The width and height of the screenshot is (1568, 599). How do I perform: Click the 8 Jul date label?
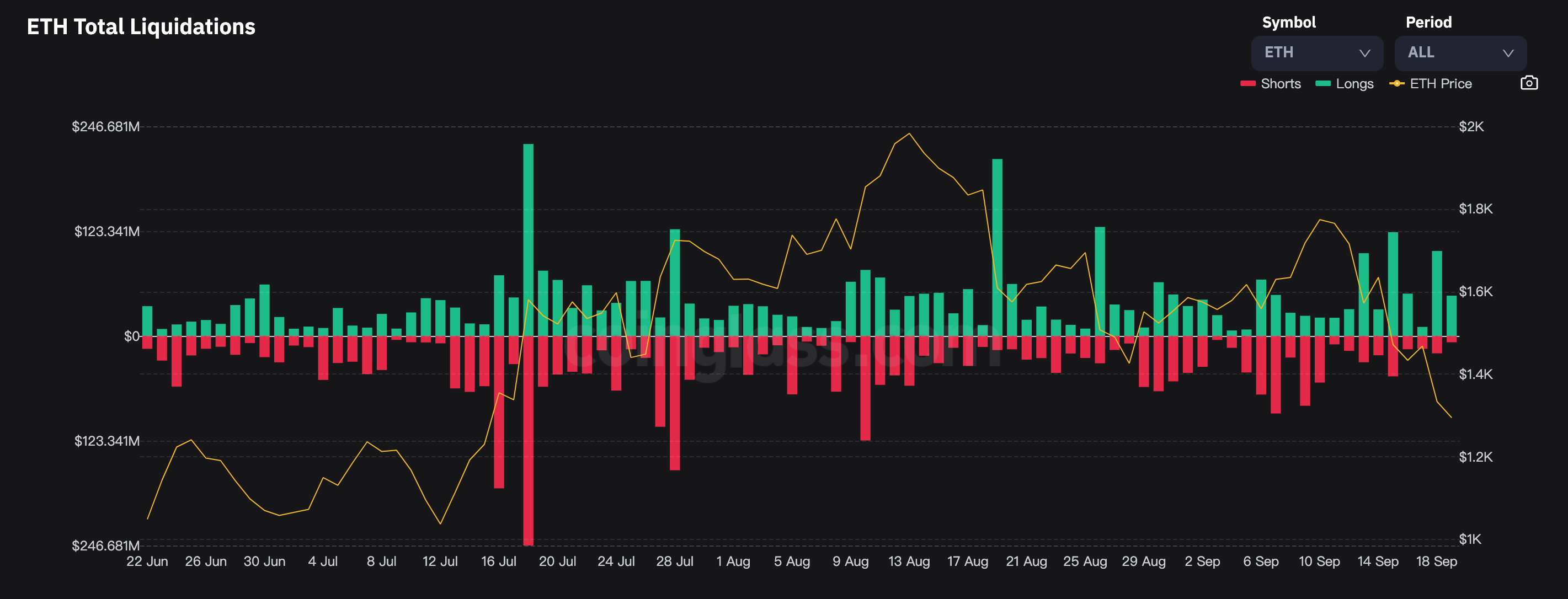382,561
